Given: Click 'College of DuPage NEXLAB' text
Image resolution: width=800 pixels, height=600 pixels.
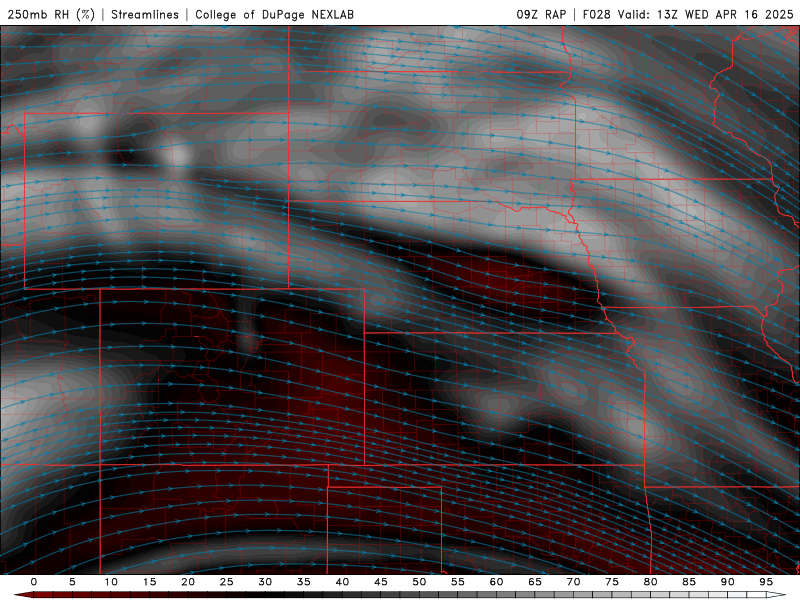Looking at the screenshot, I should tap(274, 14).
